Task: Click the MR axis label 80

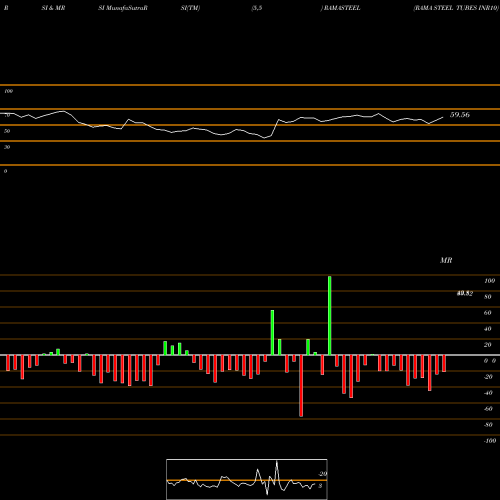Action: tap(488, 297)
